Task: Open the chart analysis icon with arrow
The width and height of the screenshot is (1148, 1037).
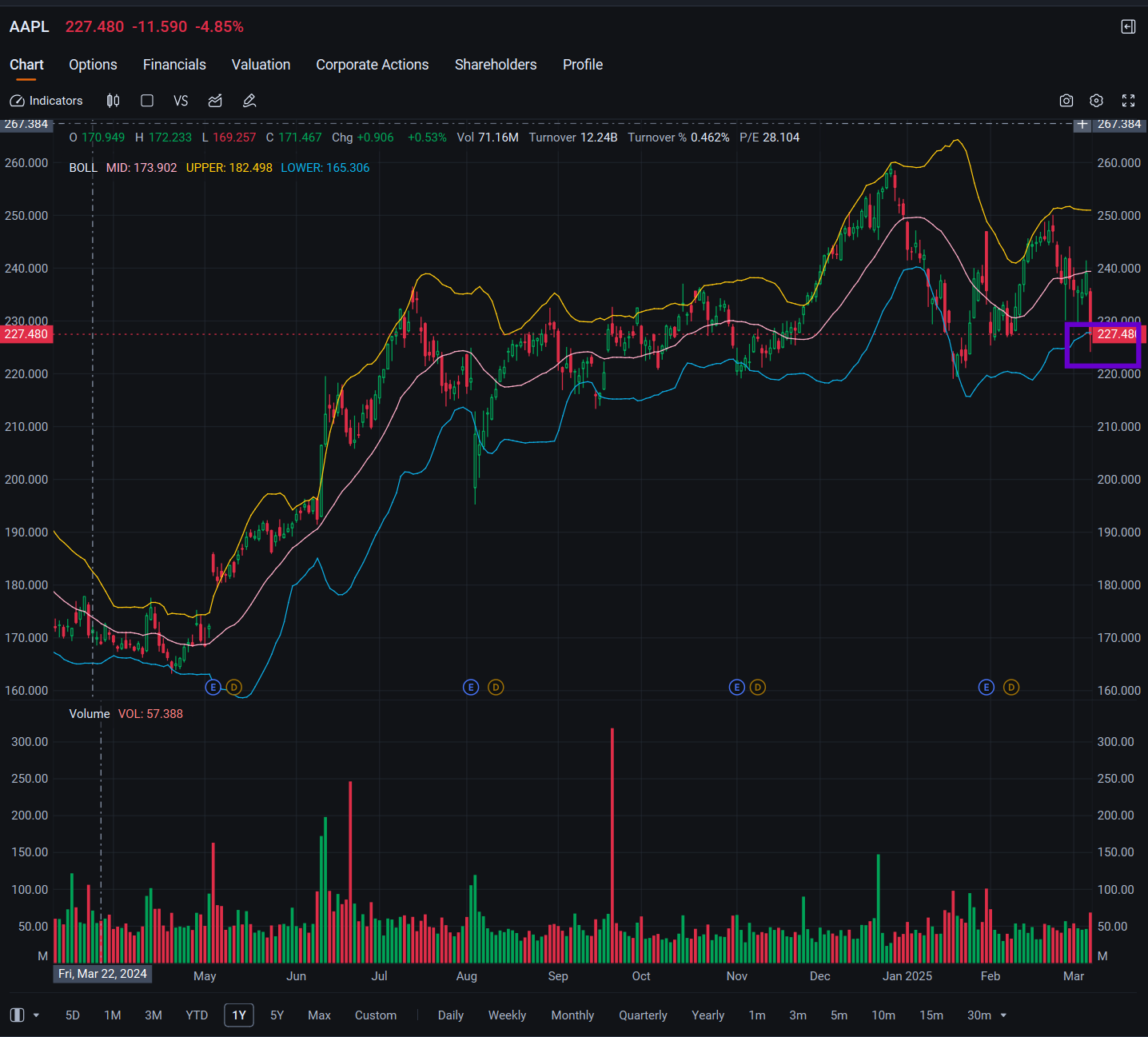Action: pyautogui.click(x=215, y=101)
